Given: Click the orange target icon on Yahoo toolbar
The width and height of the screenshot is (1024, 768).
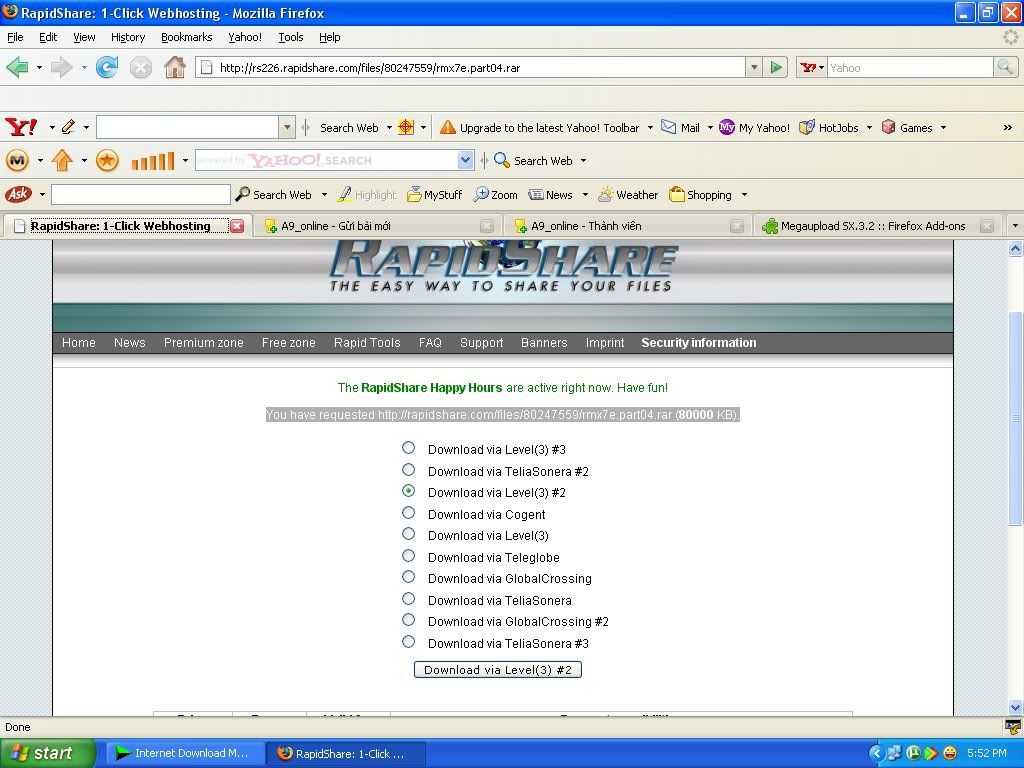Looking at the screenshot, I should [406, 127].
